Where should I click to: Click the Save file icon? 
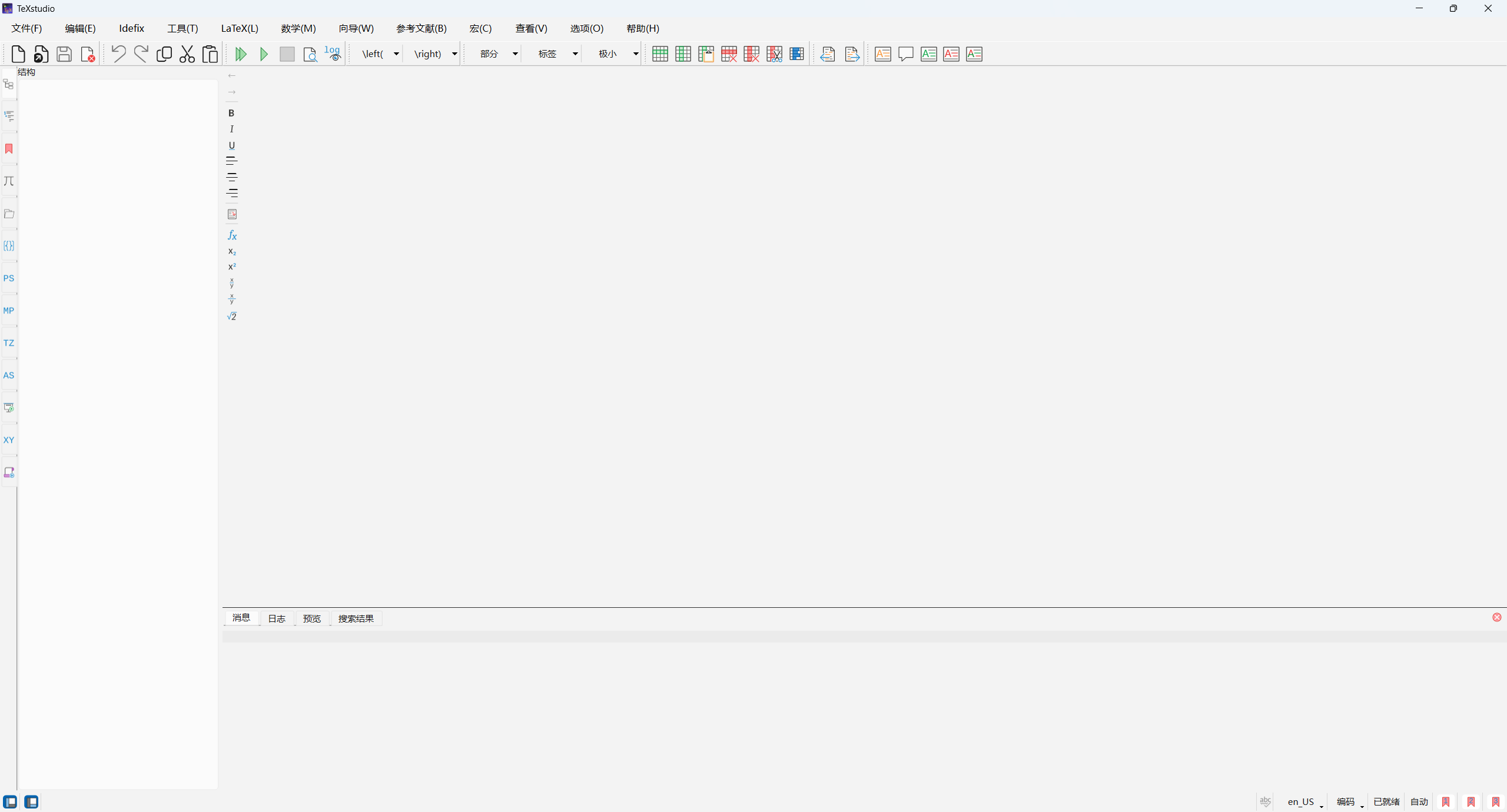(64, 54)
